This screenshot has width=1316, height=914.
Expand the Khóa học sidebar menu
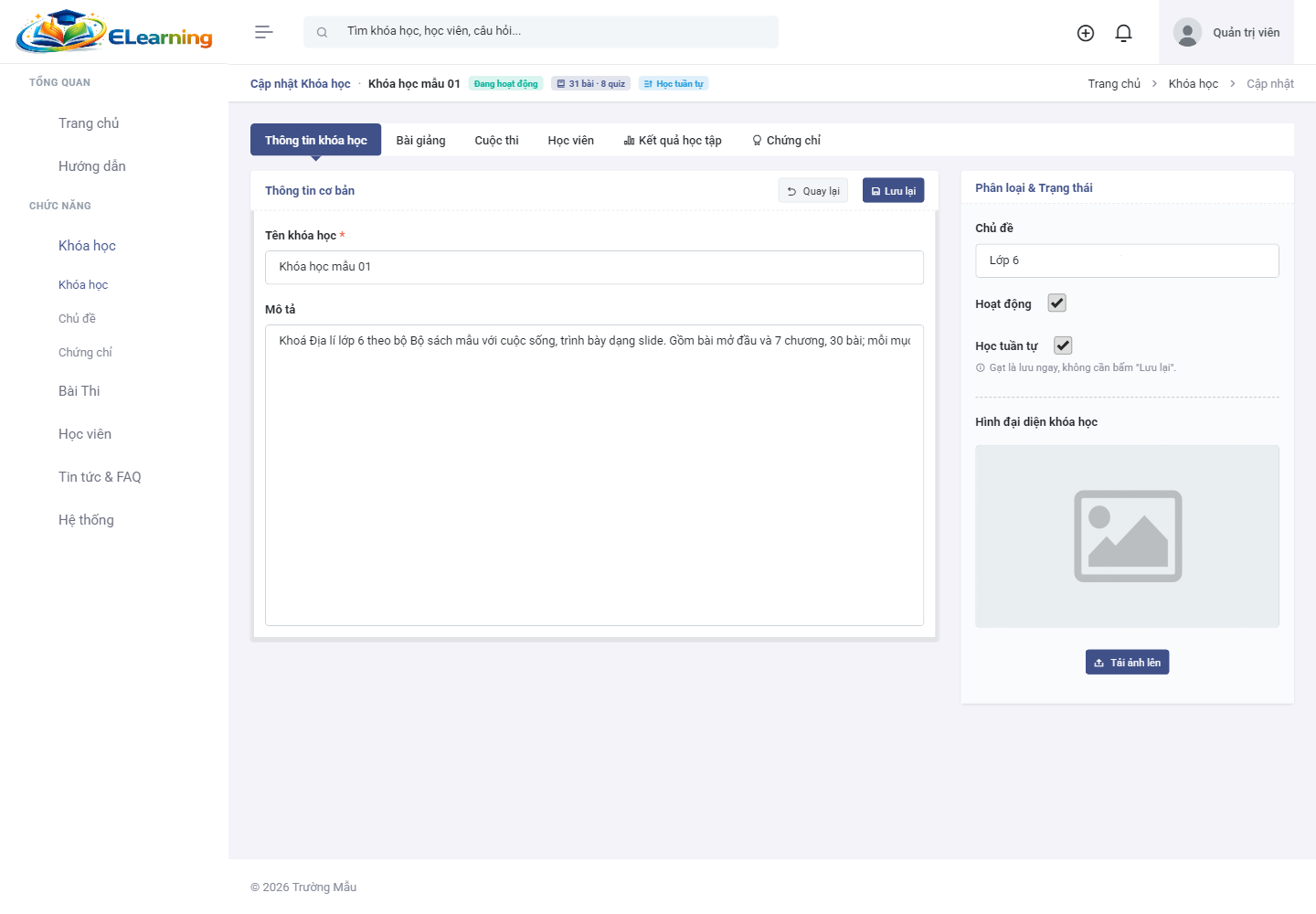(x=87, y=246)
